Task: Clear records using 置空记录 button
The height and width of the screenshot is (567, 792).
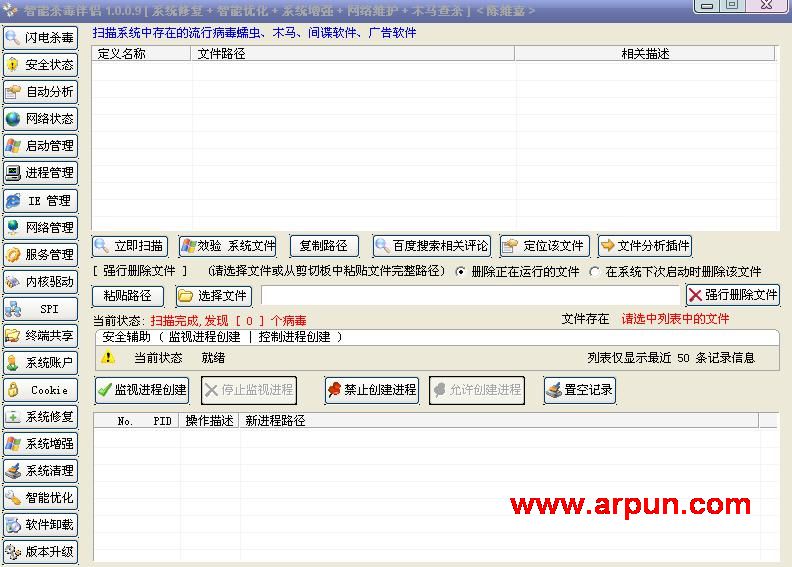Action: (579, 390)
